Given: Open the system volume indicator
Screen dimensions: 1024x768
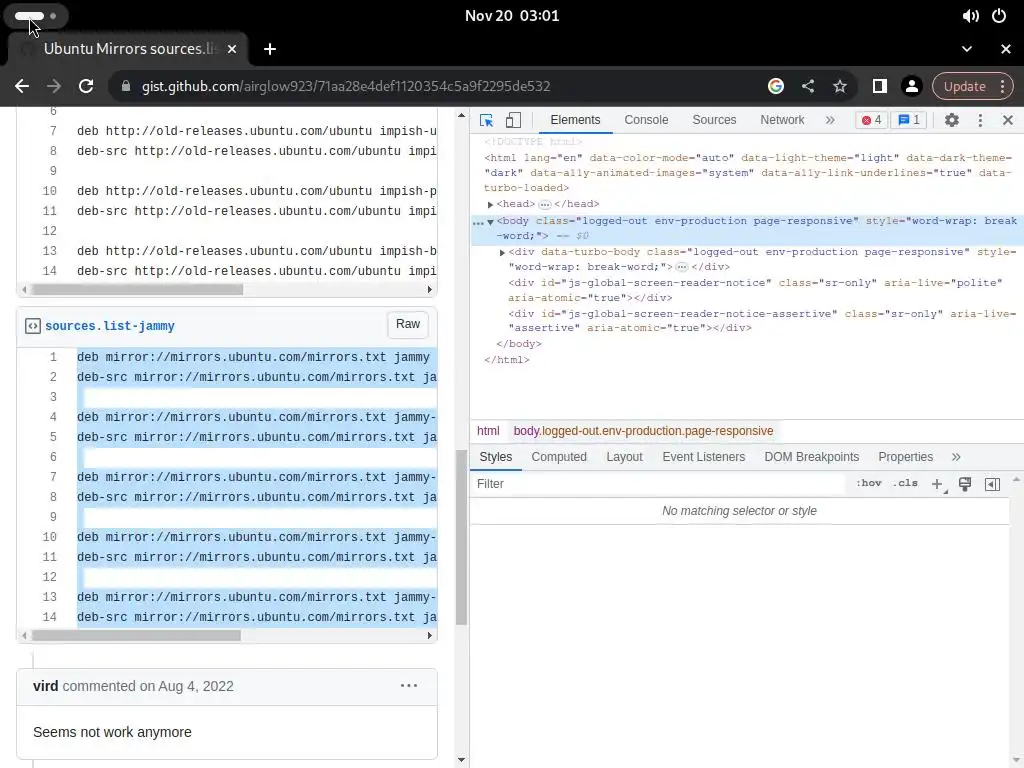Looking at the screenshot, I should [970, 16].
